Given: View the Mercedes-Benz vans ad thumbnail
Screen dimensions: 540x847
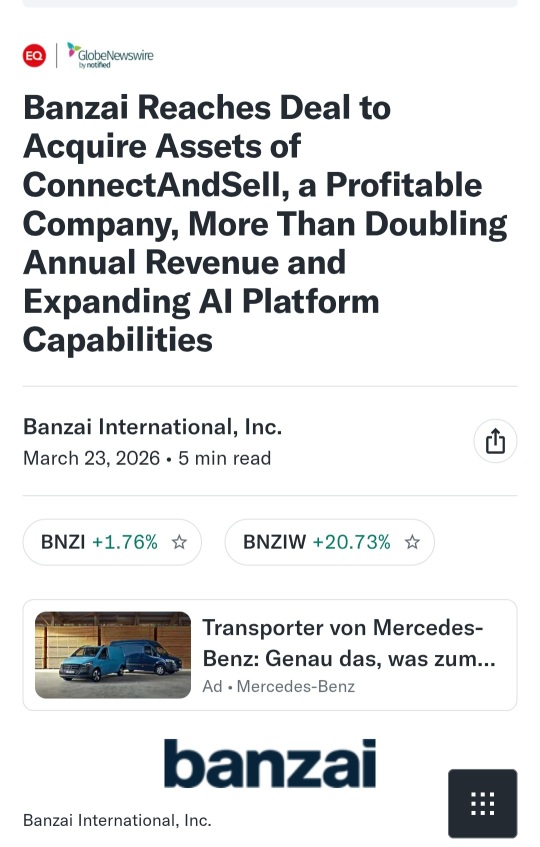Looking at the screenshot, I should (x=113, y=655).
